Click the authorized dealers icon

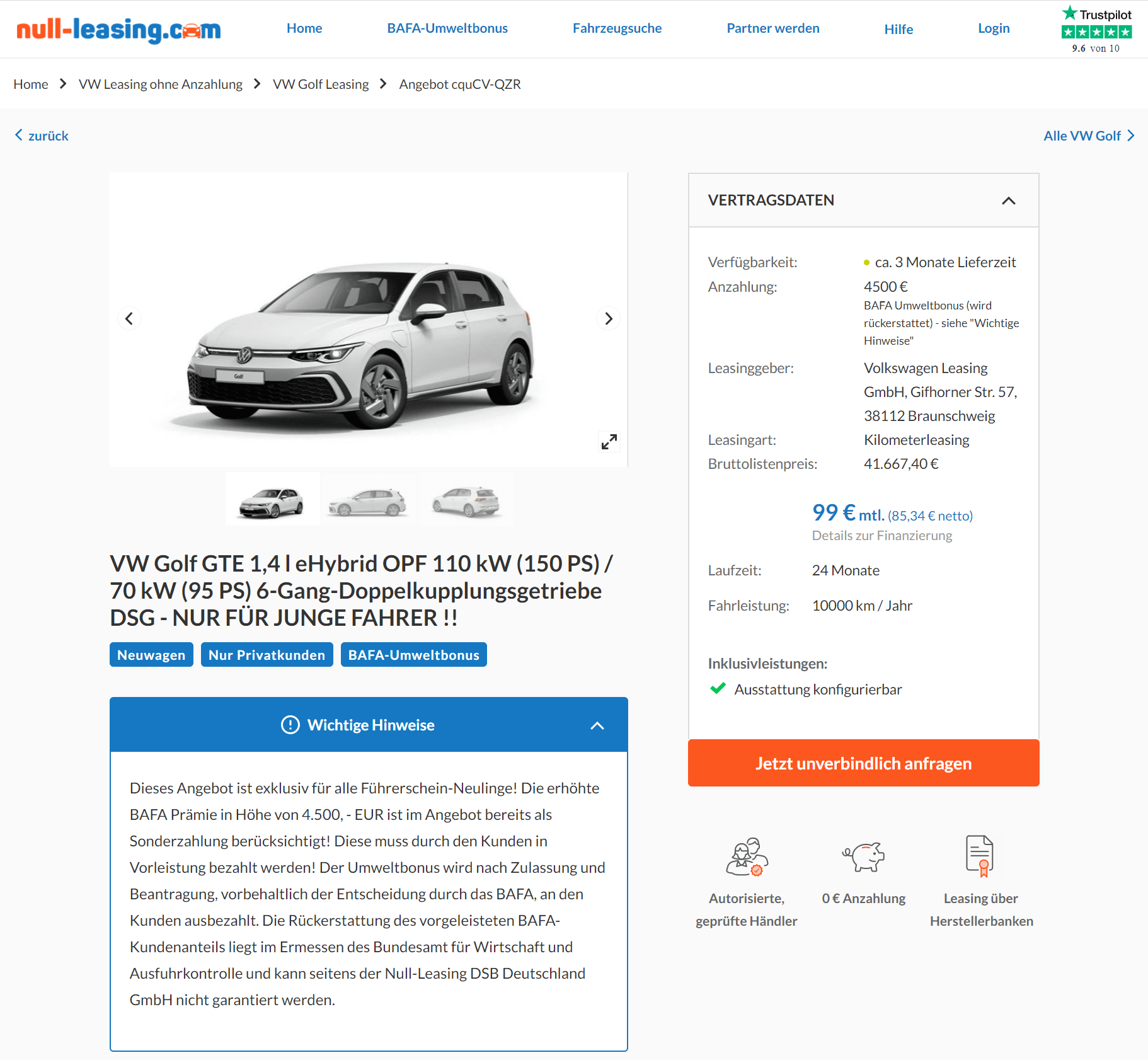pyautogui.click(x=747, y=856)
